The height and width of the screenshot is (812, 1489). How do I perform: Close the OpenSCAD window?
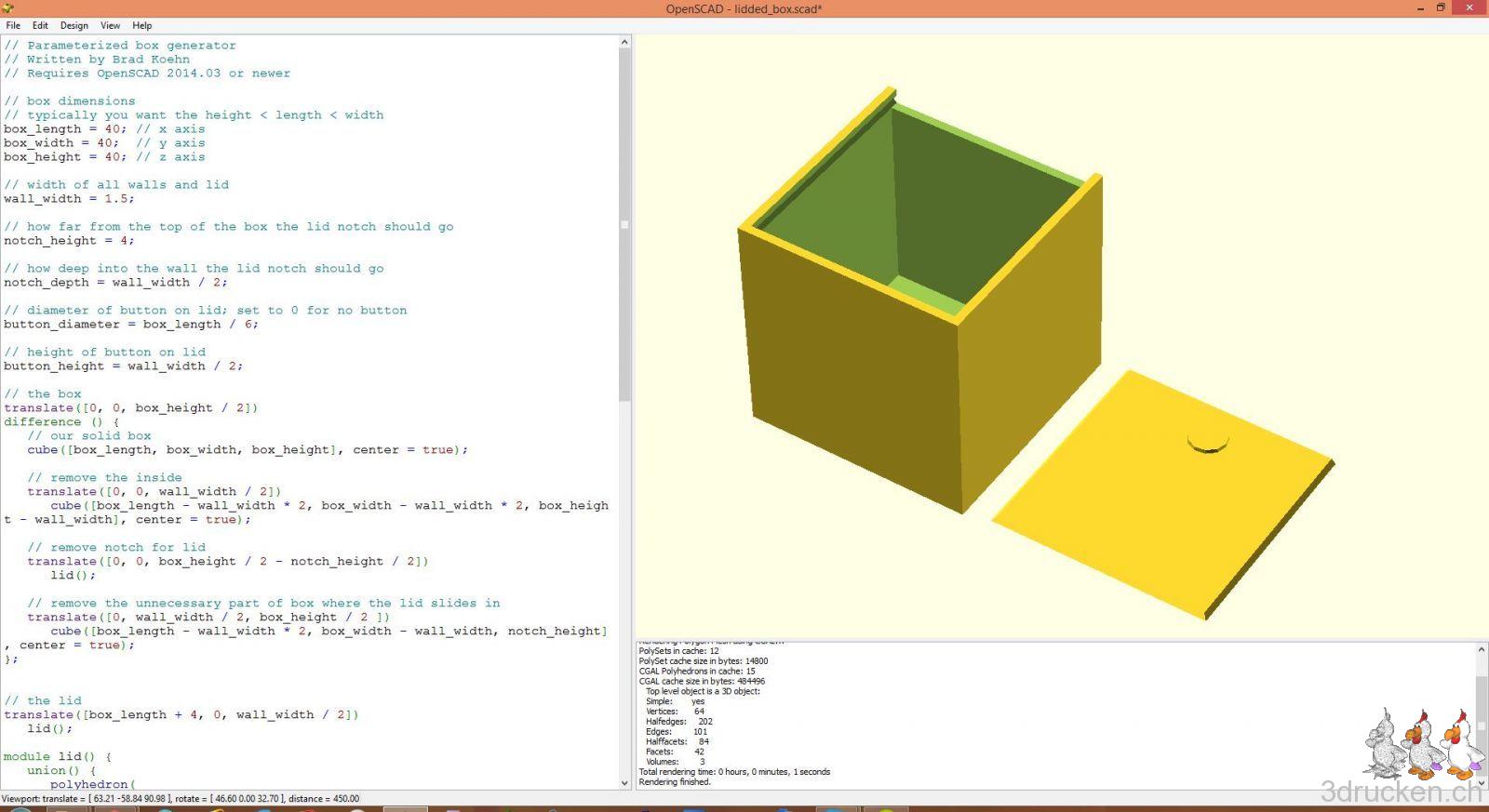point(1469,7)
